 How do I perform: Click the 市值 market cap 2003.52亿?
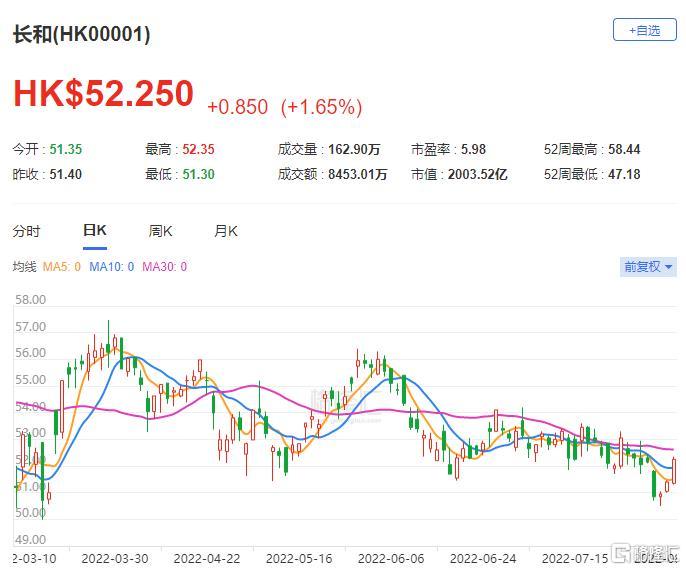click(477, 174)
